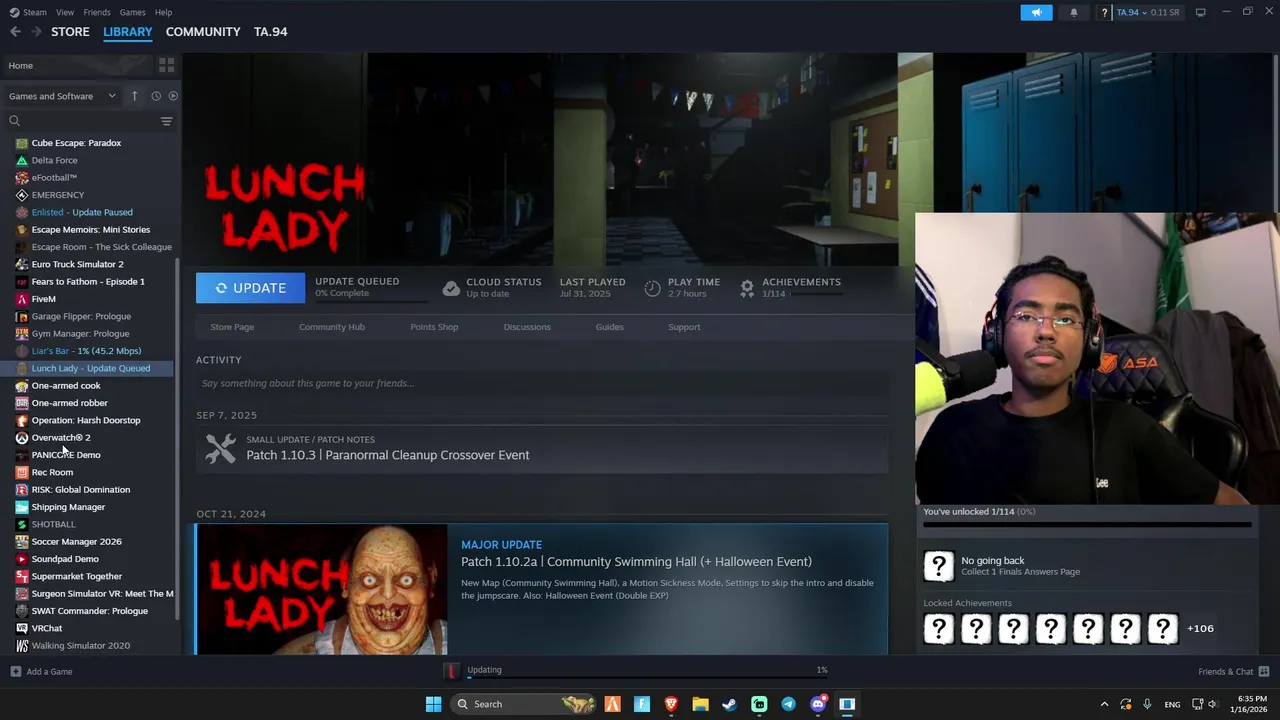
Task: Open Friends & Chat icon
Action: point(1264,671)
